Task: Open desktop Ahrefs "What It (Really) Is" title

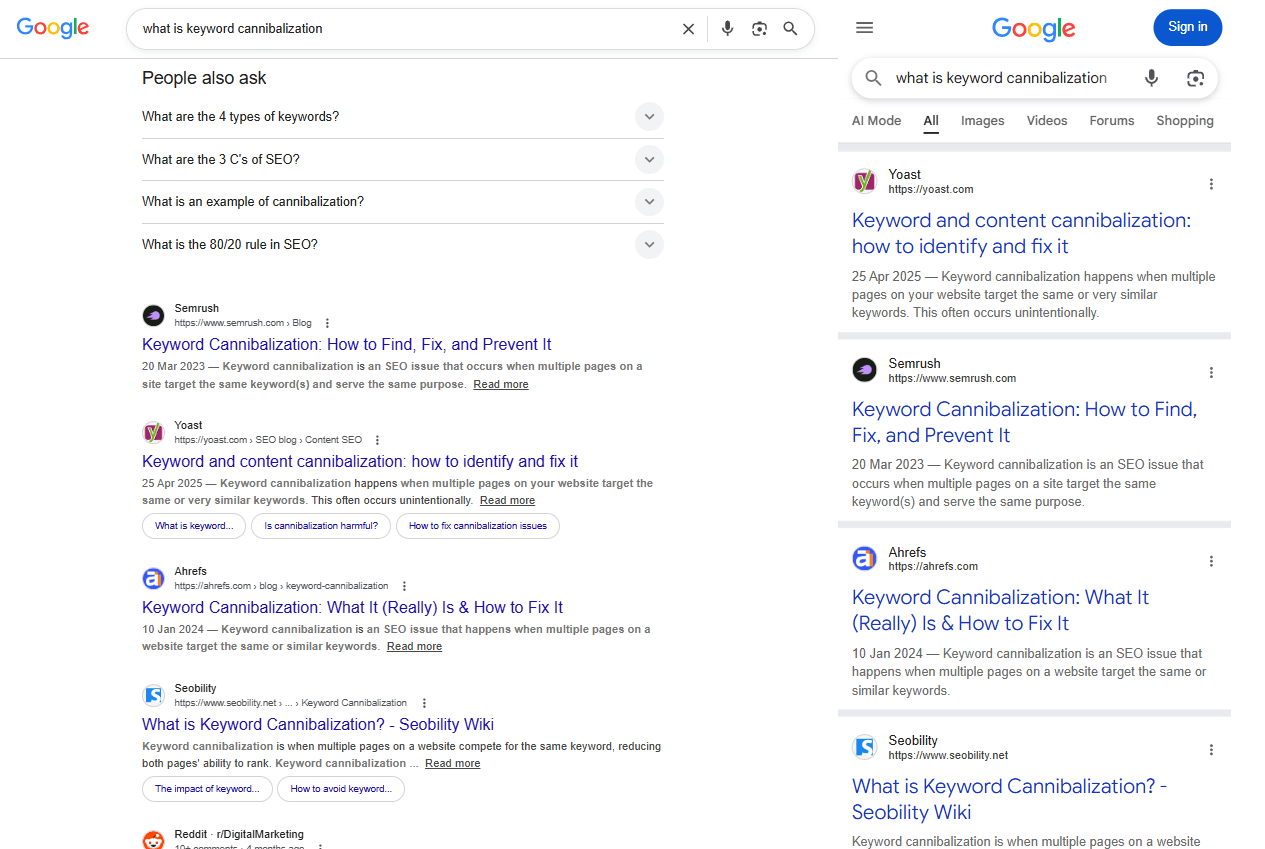Action: (352, 607)
